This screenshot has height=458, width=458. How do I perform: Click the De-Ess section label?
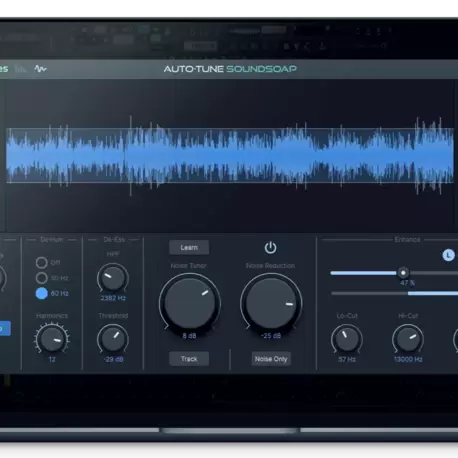click(x=114, y=239)
